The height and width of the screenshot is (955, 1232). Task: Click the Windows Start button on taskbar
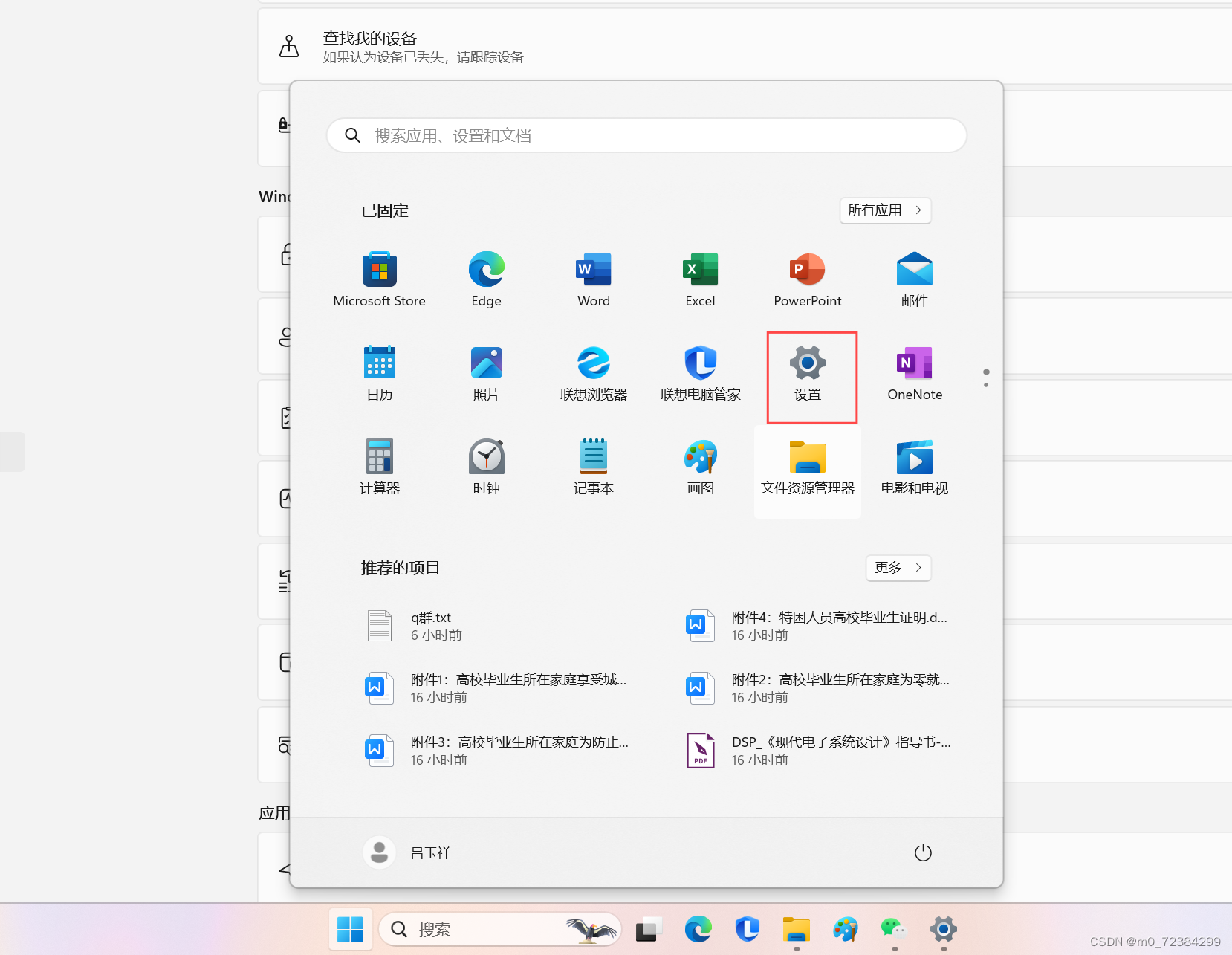(x=350, y=929)
